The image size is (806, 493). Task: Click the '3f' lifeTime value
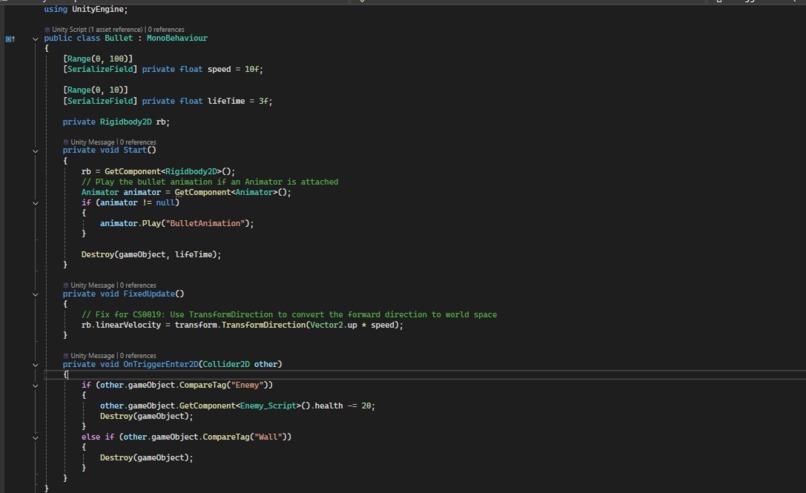pyautogui.click(x=263, y=101)
